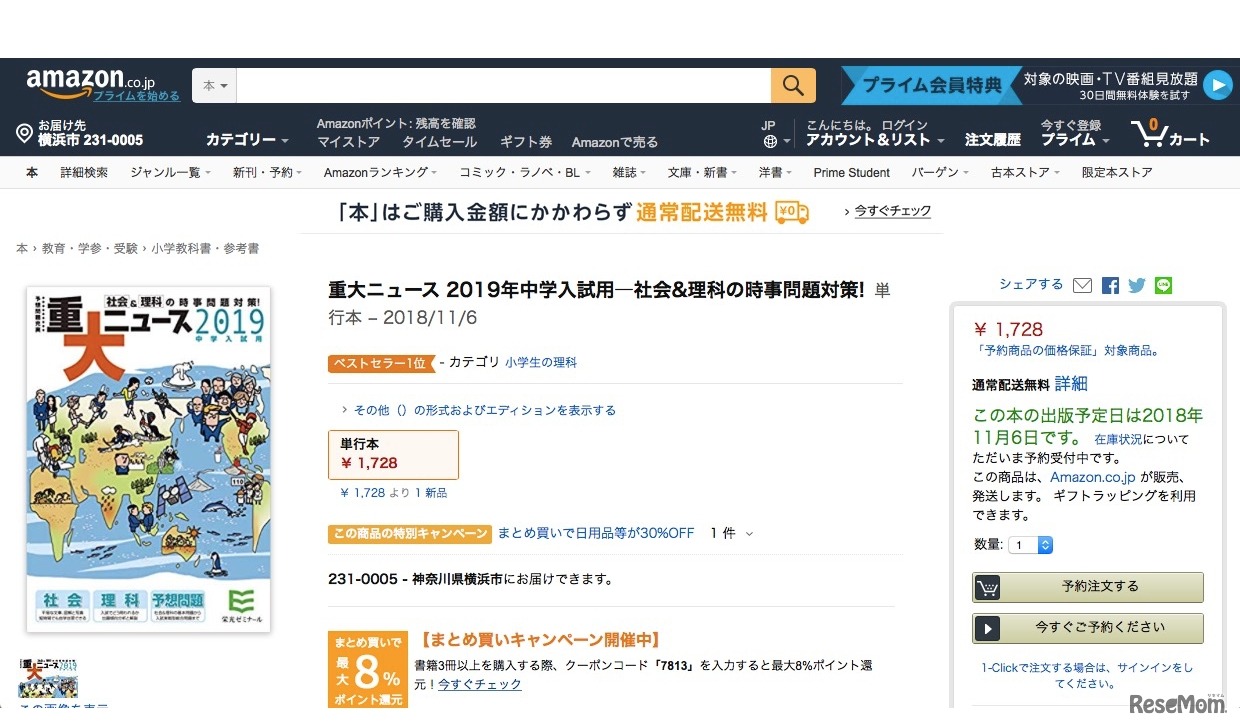
Task: Click 1 新品 offers link
Action: click(430, 493)
